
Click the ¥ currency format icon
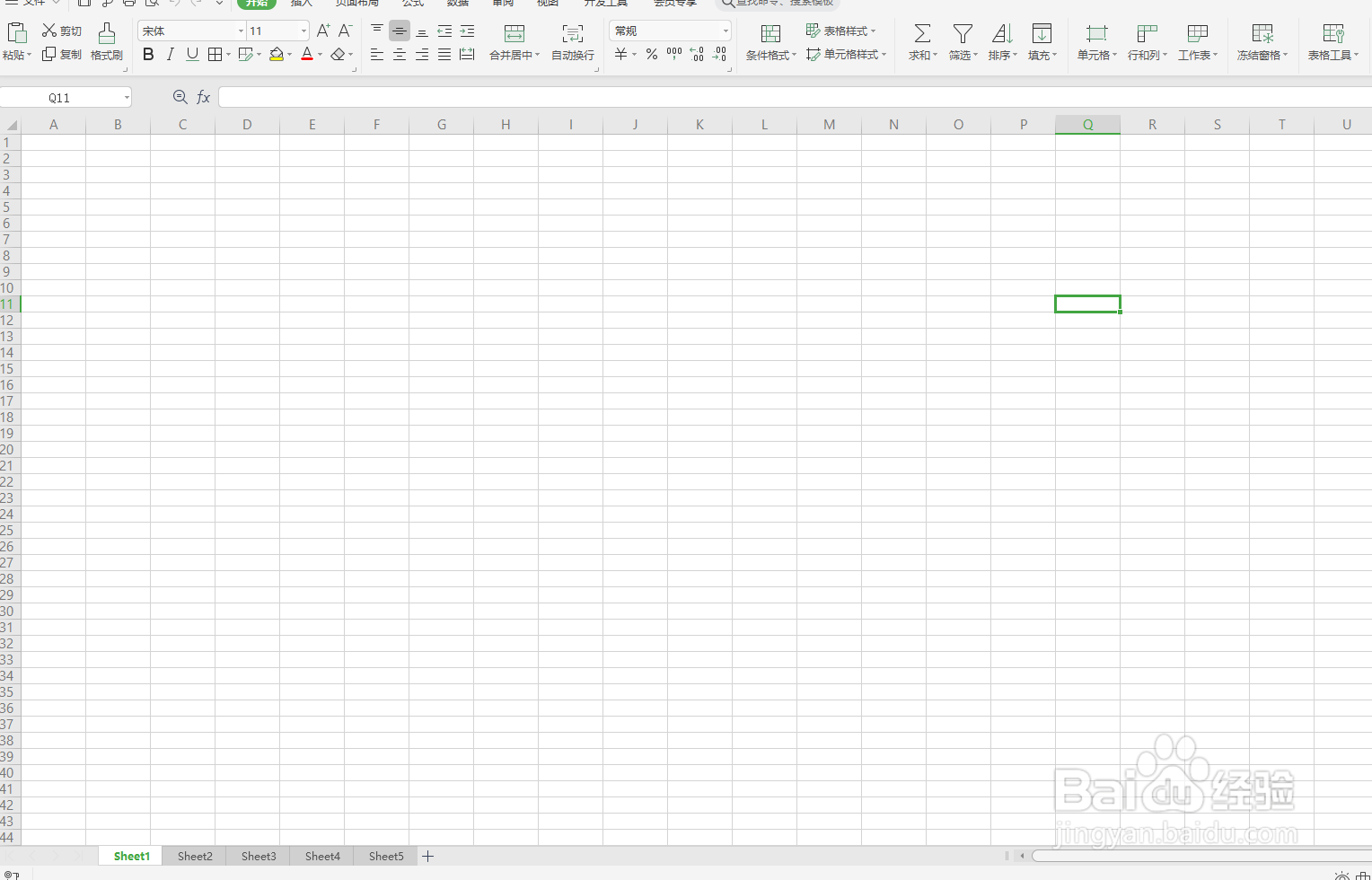[x=620, y=55]
